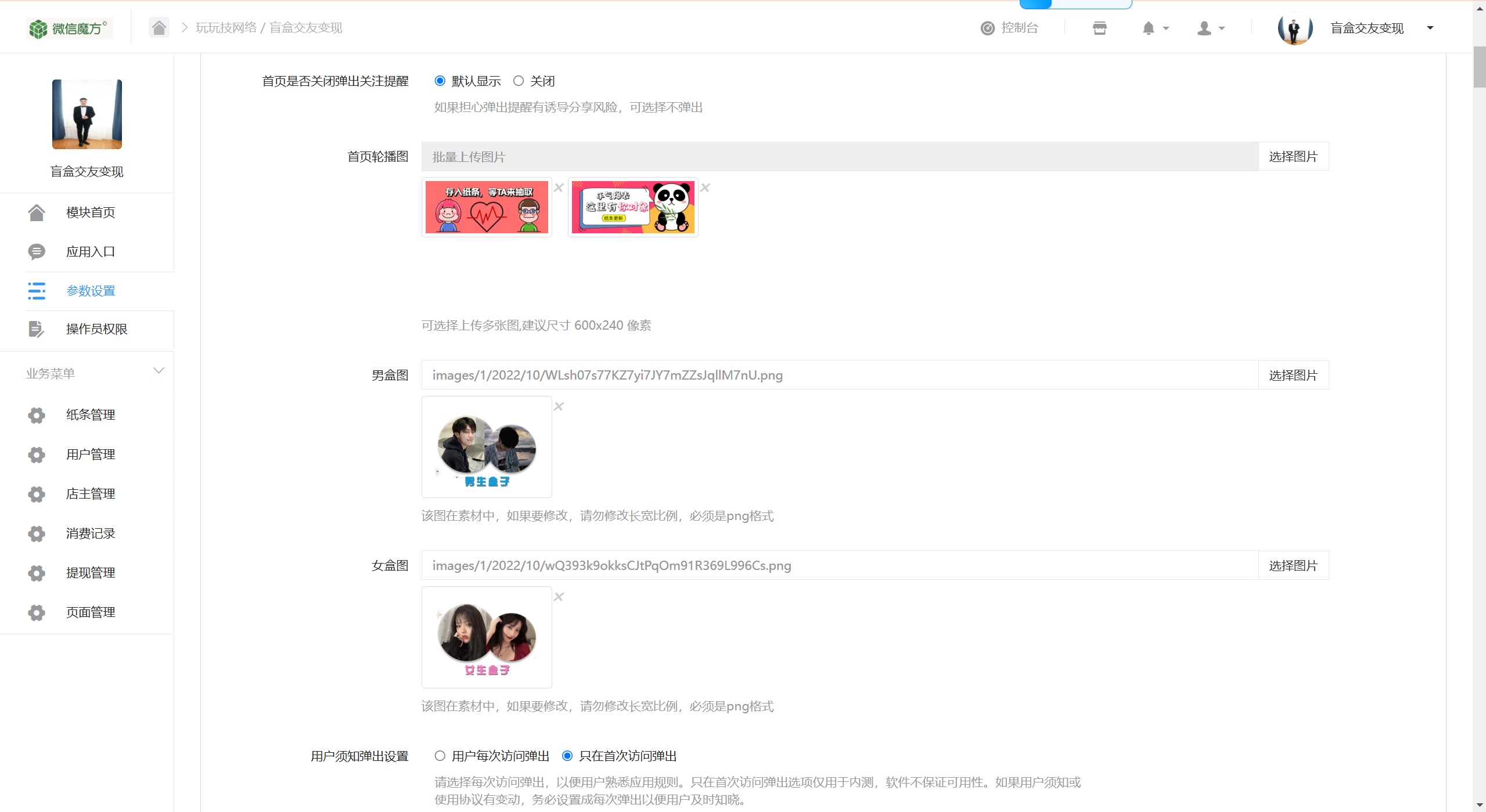Click the page vertical scrollbar thumb
Viewport: 1486px width, 812px height.
(1479, 67)
